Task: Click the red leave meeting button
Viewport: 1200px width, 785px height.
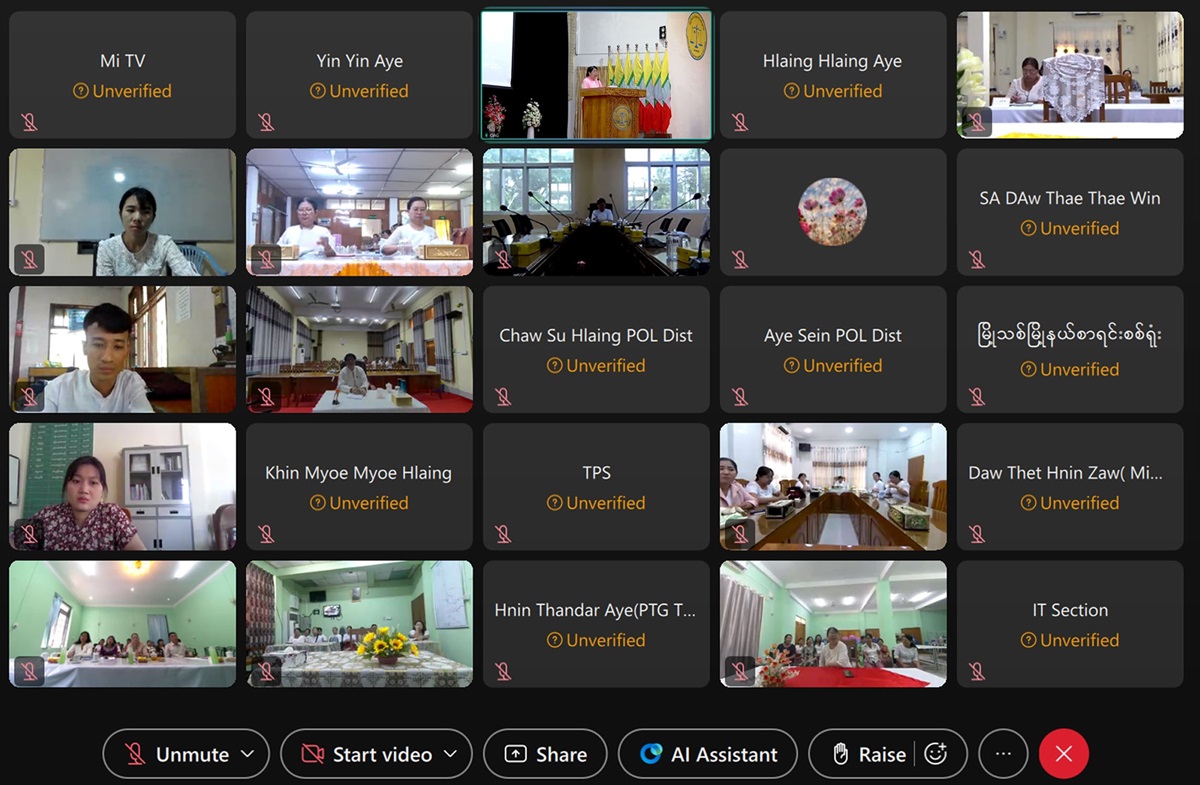Action: click(x=1064, y=754)
